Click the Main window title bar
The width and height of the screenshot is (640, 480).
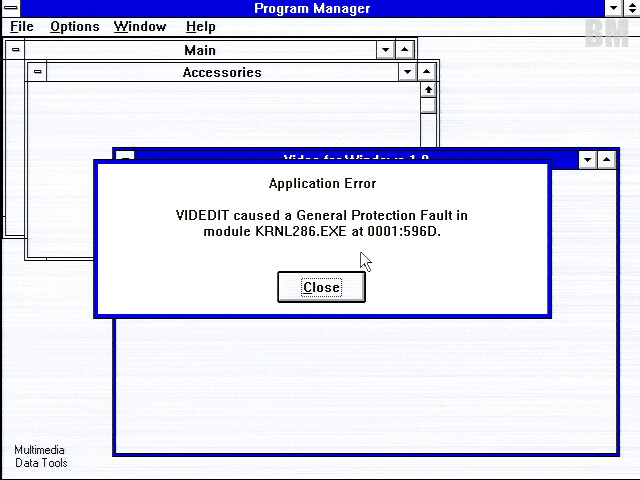pyautogui.click(x=200, y=50)
